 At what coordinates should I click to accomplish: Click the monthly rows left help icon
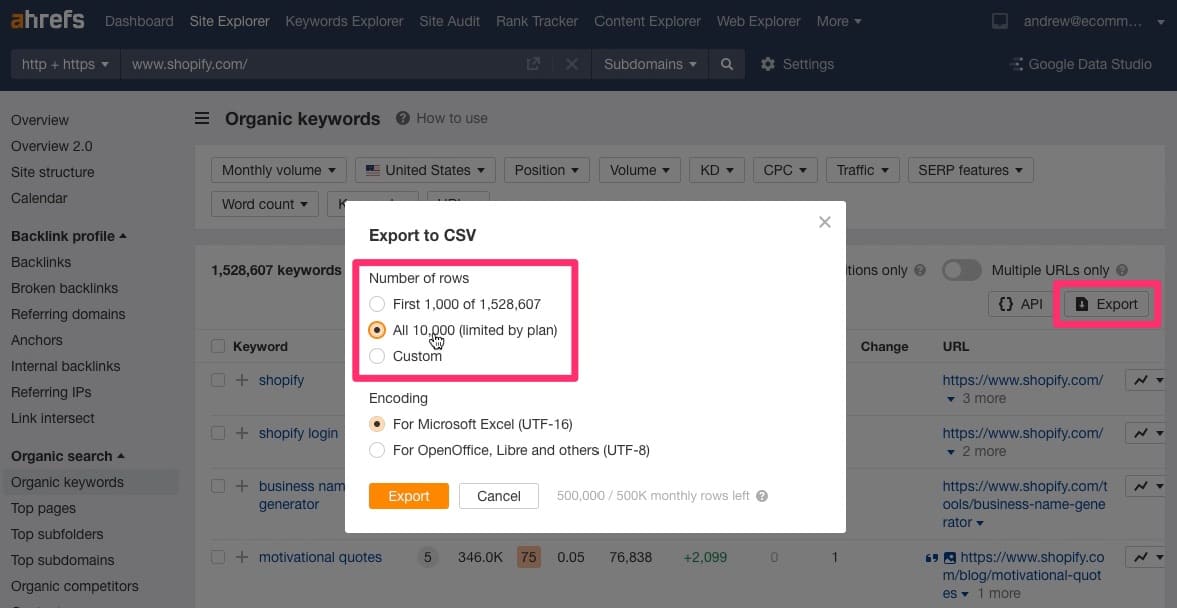point(762,496)
